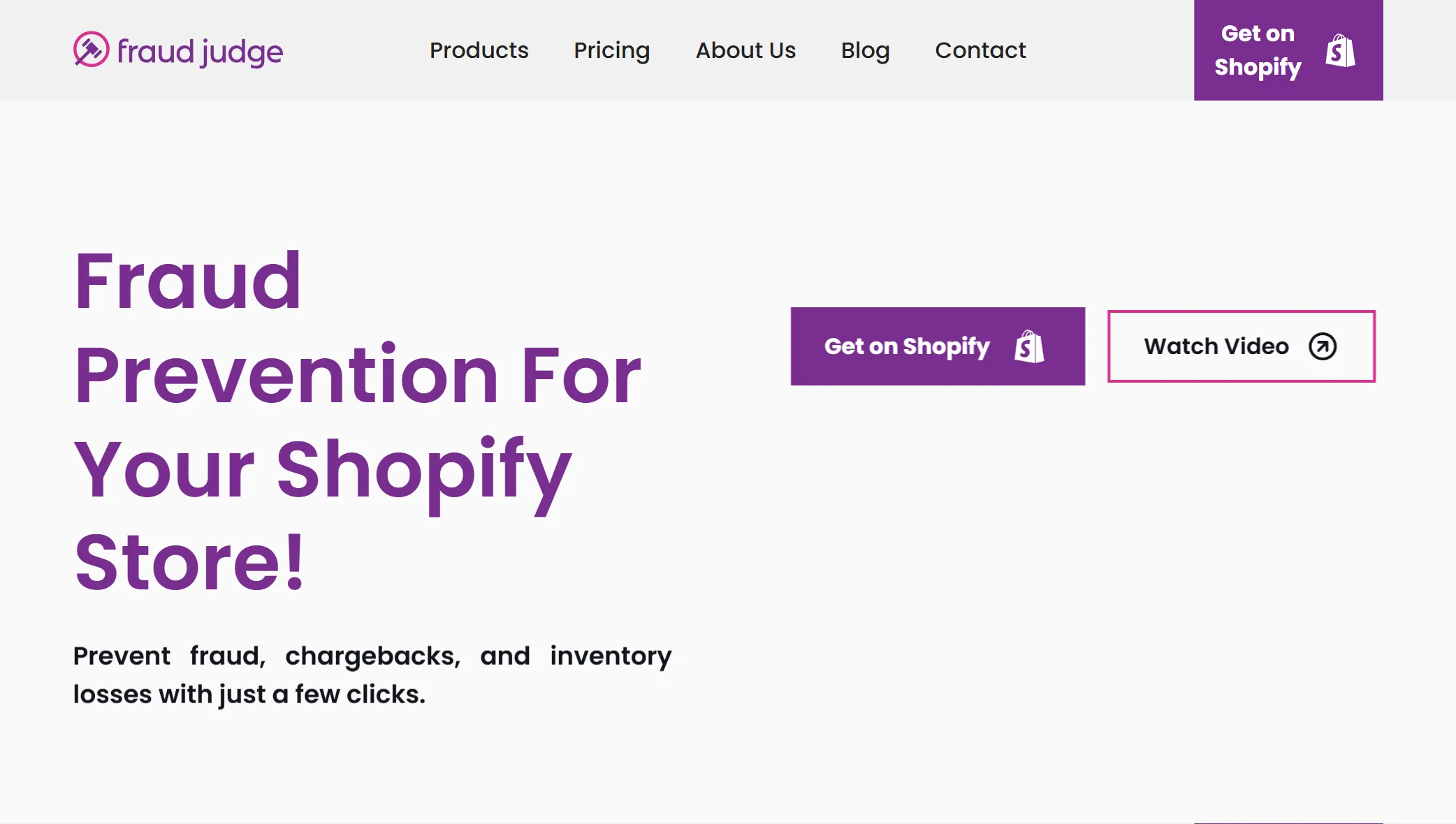Click "Store!" in the hero heading

(x=189, y=563)
